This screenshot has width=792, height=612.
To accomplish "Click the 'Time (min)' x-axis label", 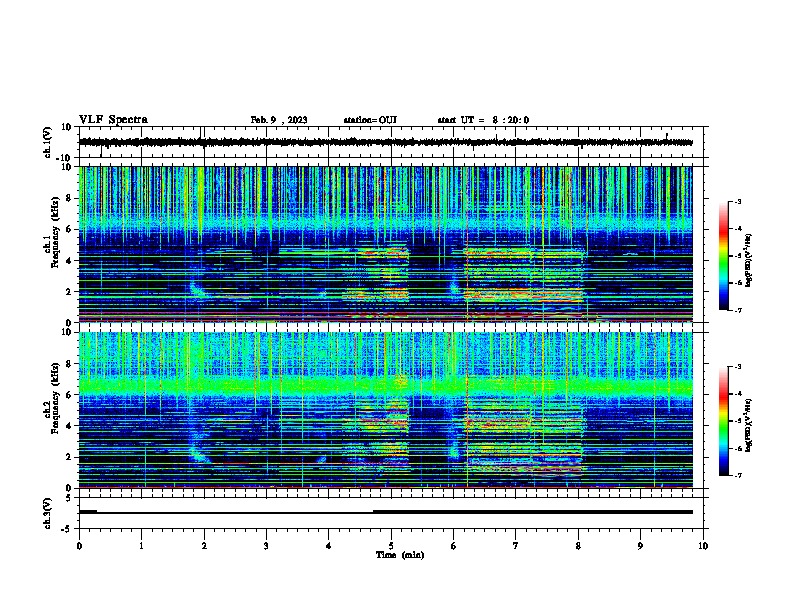I will click(x=400, y=555).
